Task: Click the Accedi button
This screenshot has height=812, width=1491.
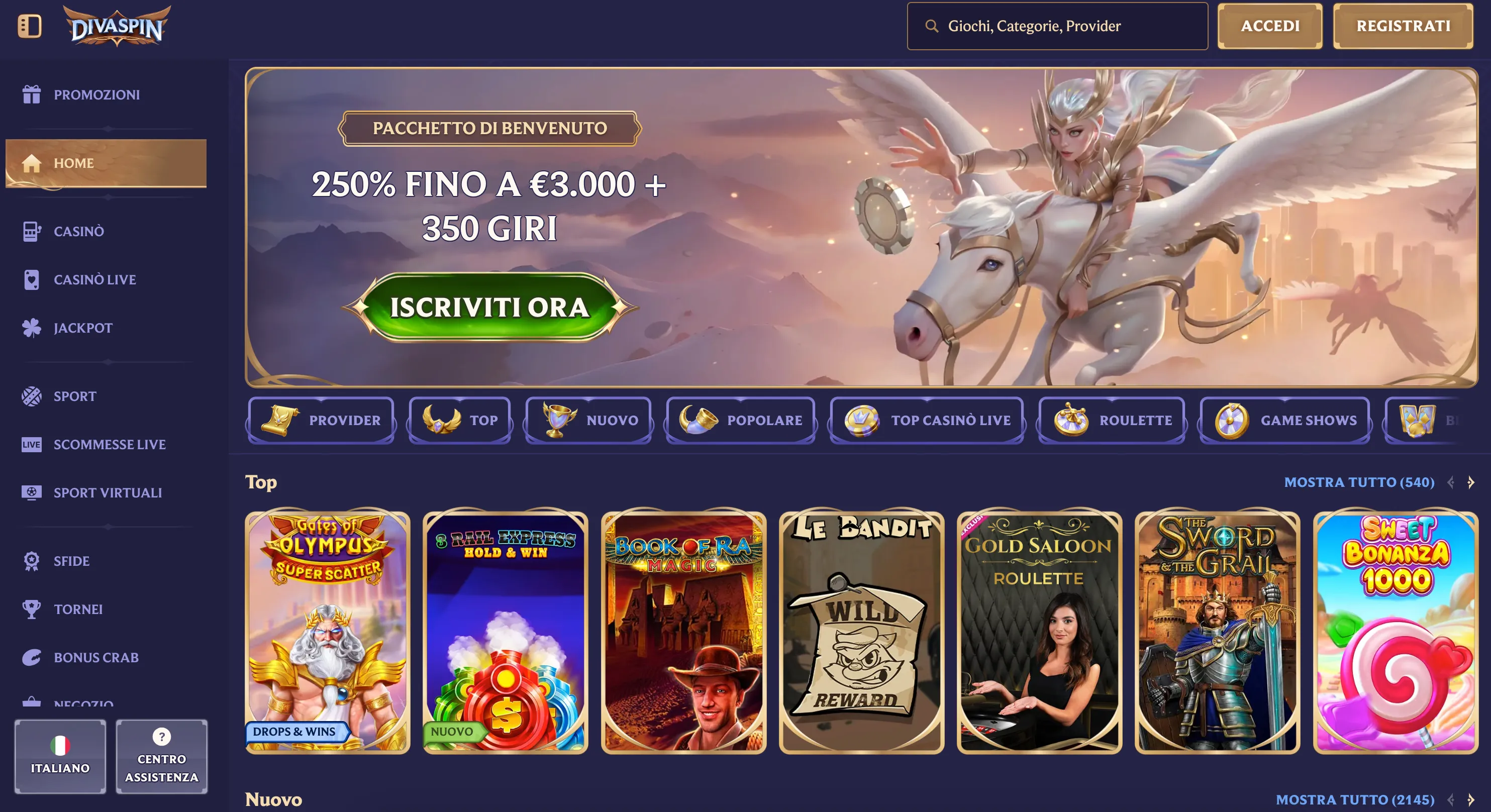Action: (x=1270, y=26)
